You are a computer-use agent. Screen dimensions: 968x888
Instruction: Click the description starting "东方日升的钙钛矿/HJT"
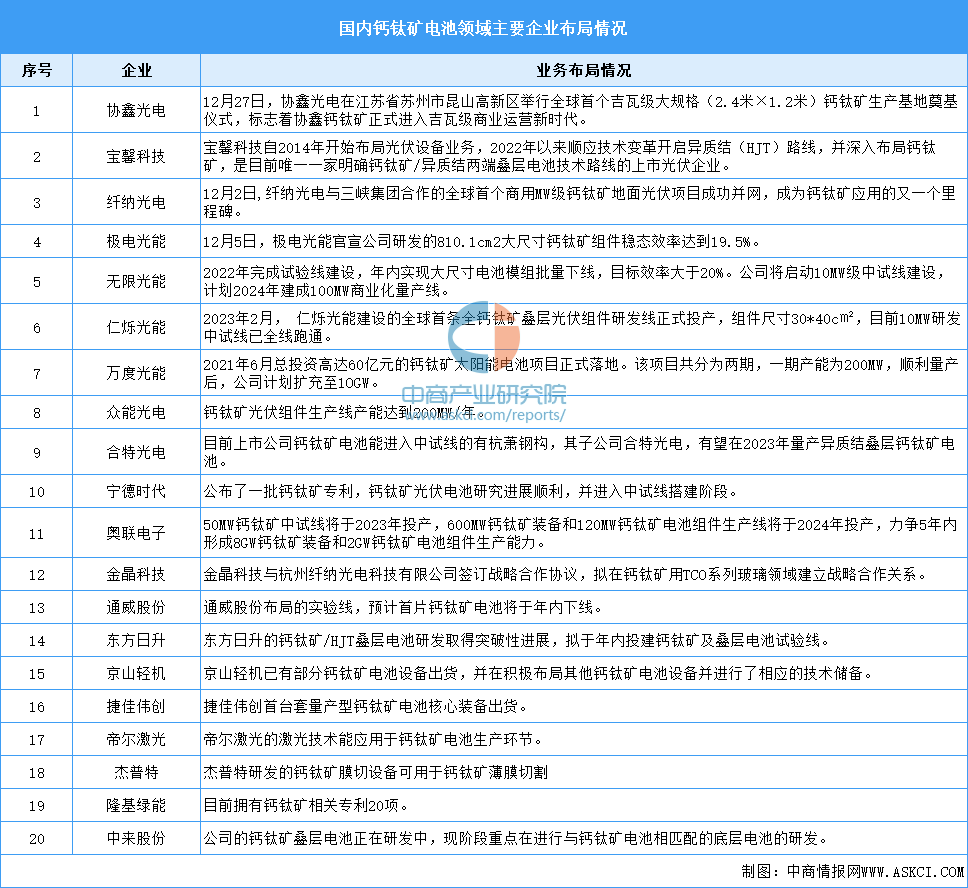516,640
